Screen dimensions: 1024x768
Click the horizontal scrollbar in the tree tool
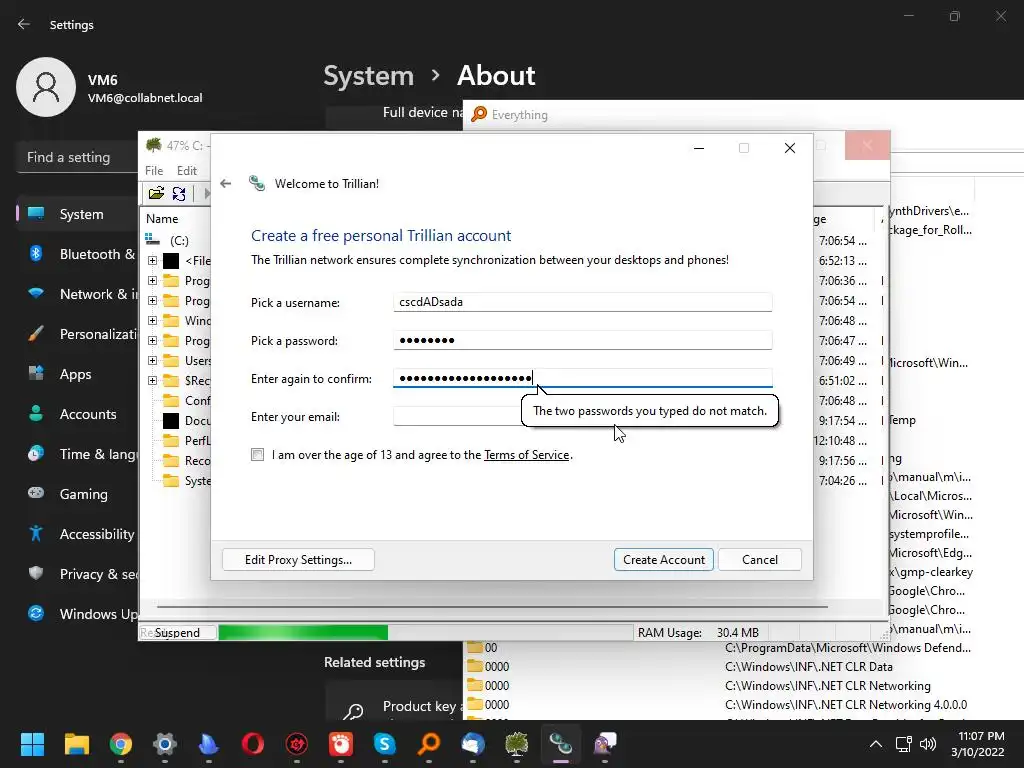492,607
